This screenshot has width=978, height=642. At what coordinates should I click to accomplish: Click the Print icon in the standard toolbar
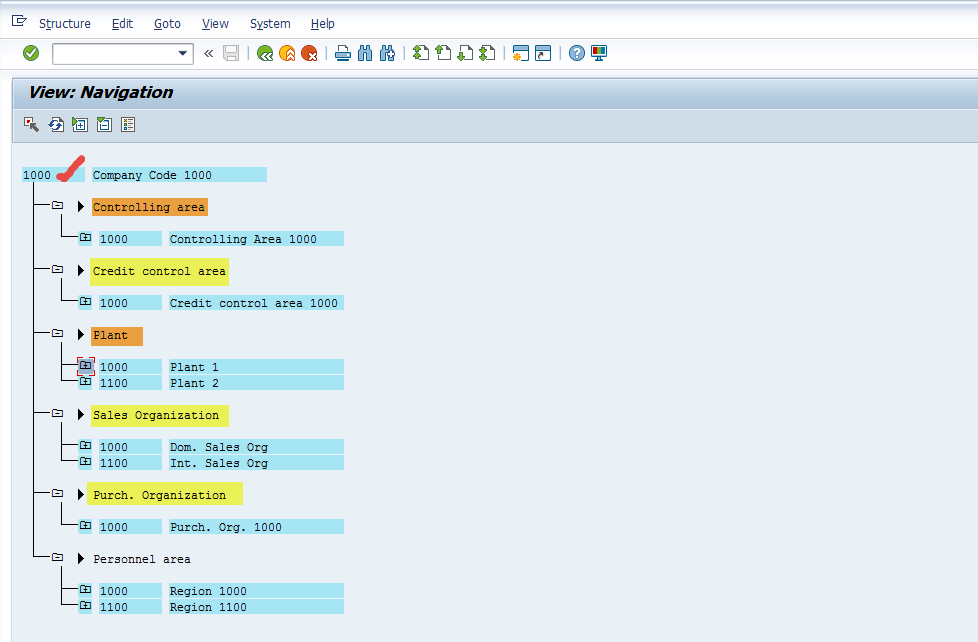(342, 53)
